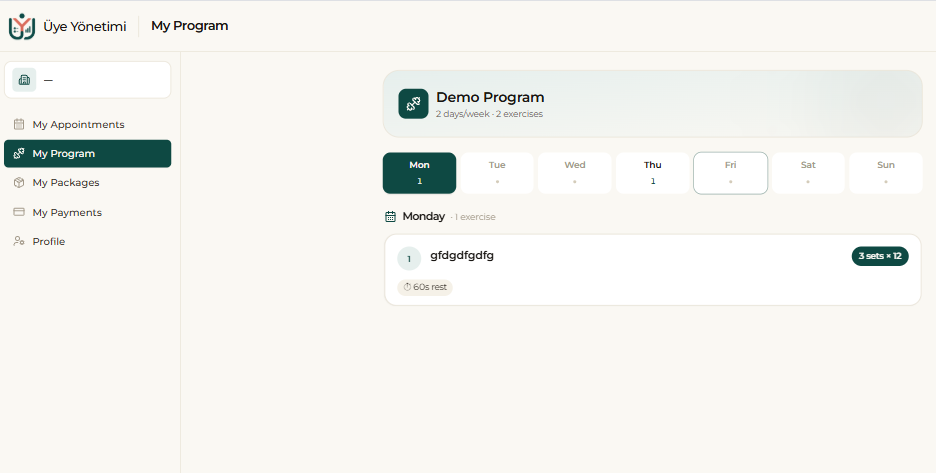The image size is (936, 473).
Task: Go to My Payments page
Action: tap(87, 212)
